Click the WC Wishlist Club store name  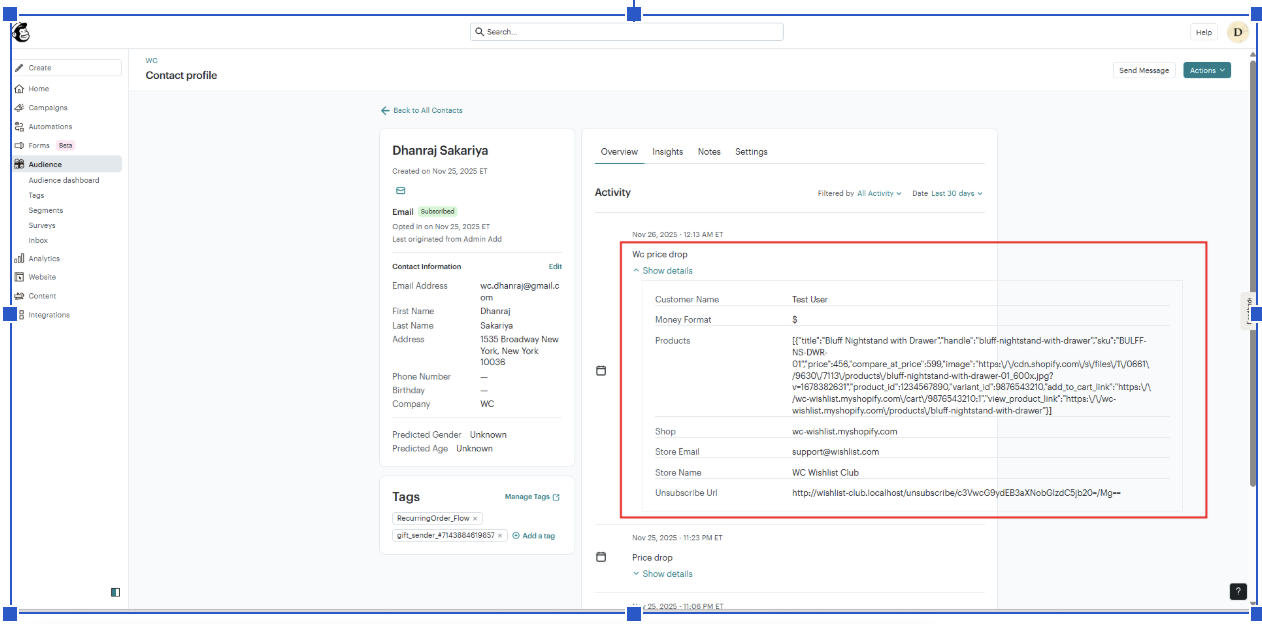tap(825, 472)
